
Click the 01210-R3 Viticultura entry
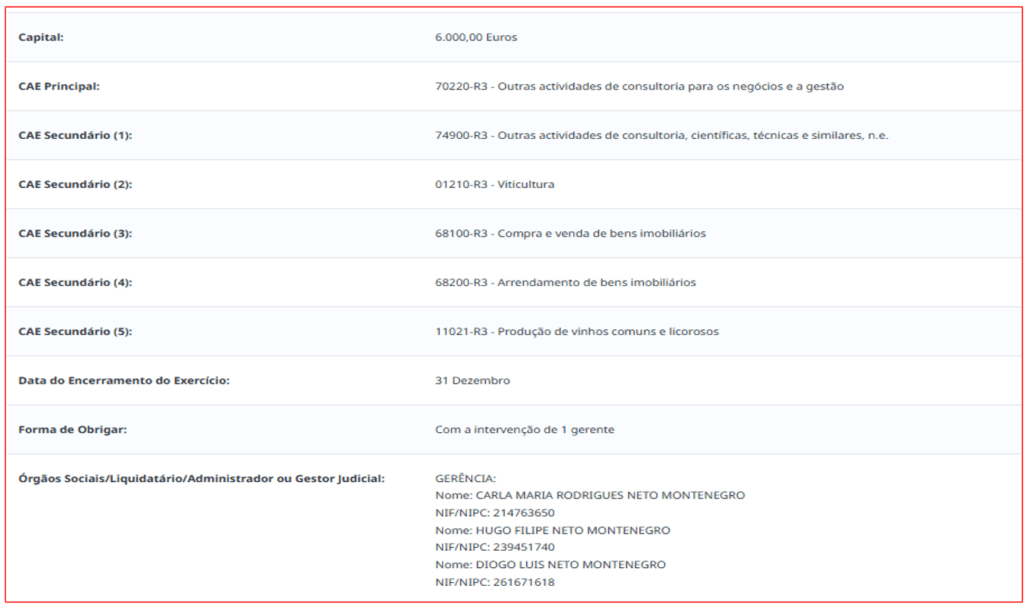(x=494, y=185)
